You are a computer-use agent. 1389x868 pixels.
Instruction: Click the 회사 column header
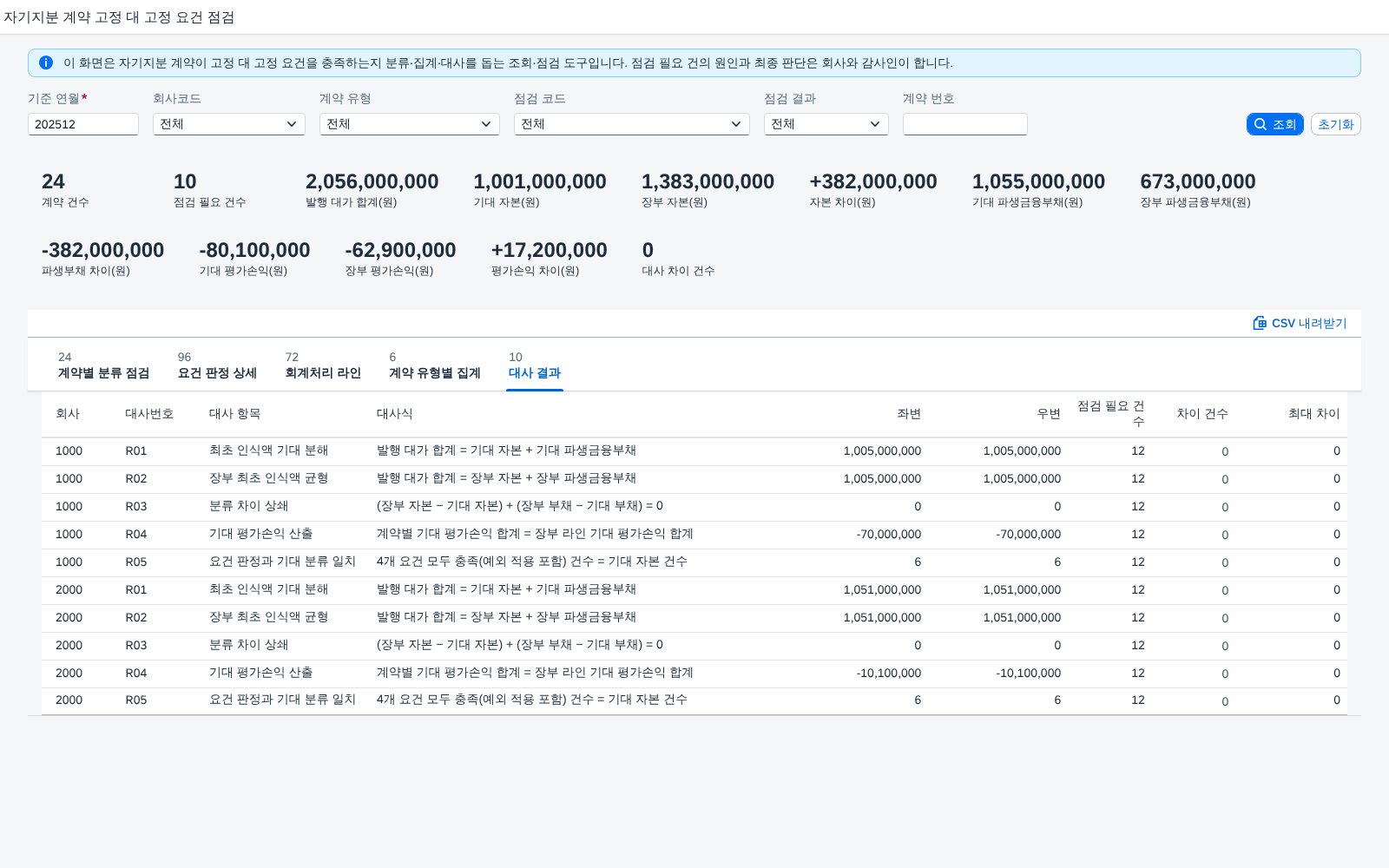[x=68, y=414]
